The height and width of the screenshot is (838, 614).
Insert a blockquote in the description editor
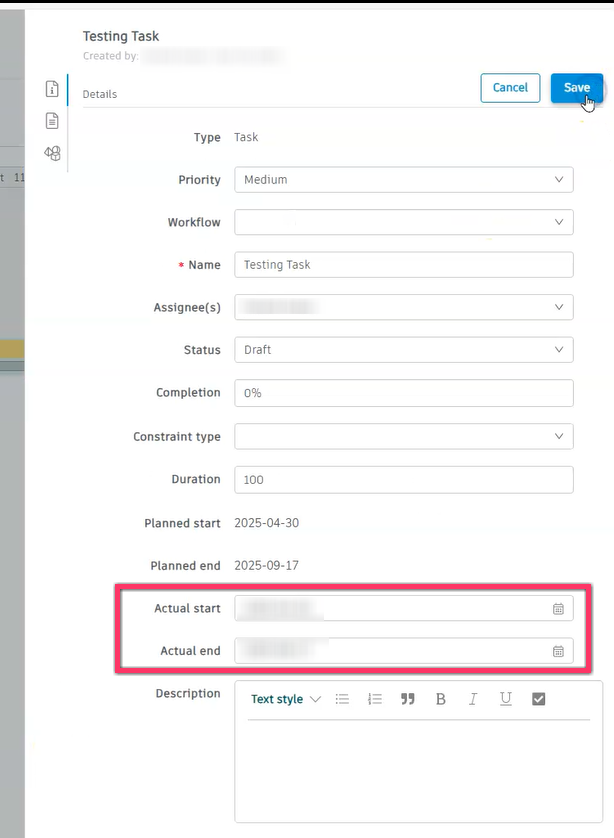click(x=407, y=699)
